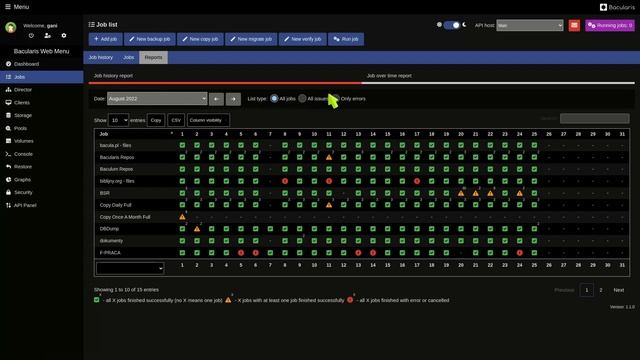Open Clients in the sidebar
This screenshot has height=360, width=640.
click(42, 102)
